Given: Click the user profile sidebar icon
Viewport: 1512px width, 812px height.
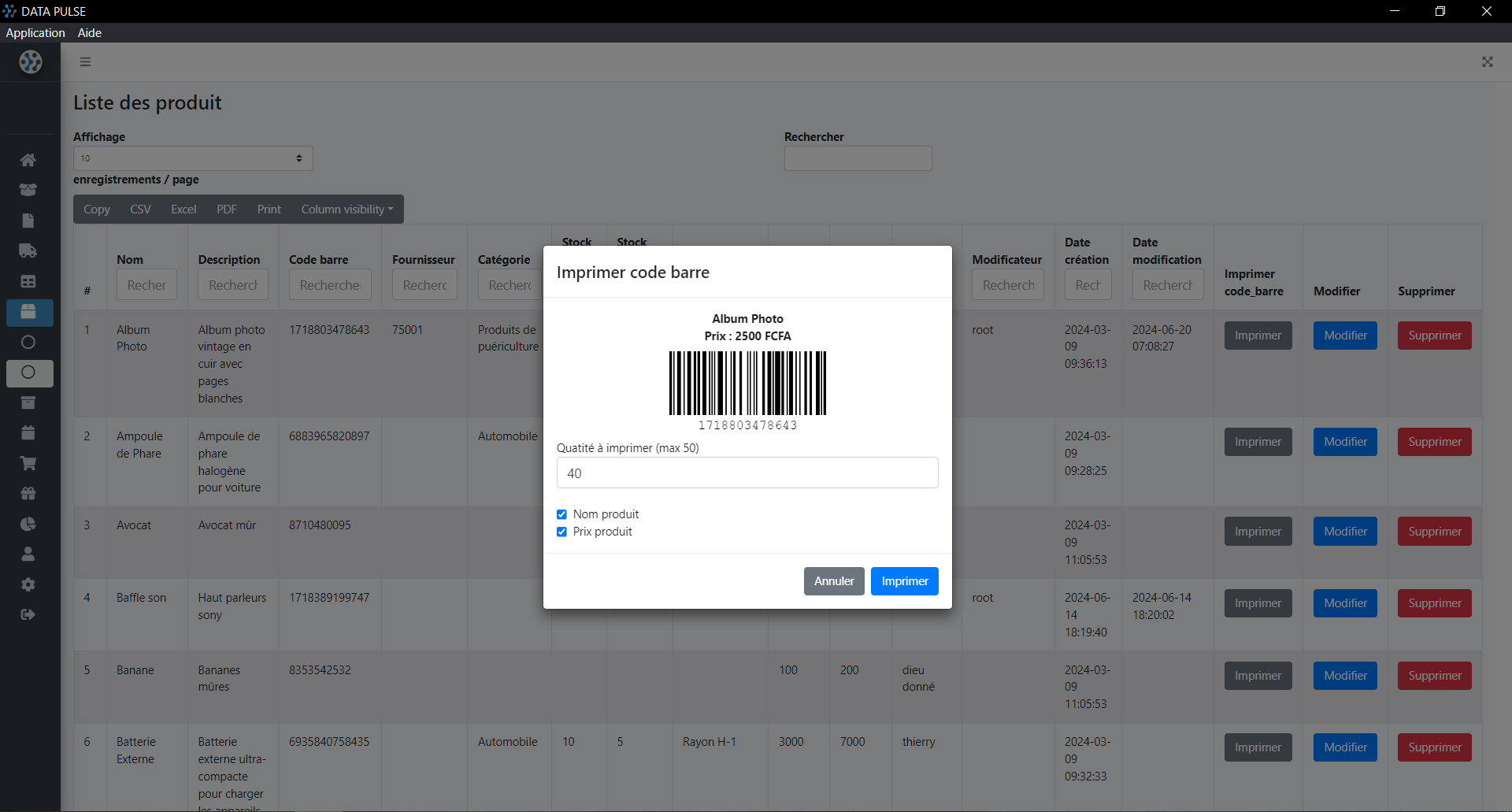Looking at the screenshot, I should tap(28, 554).
